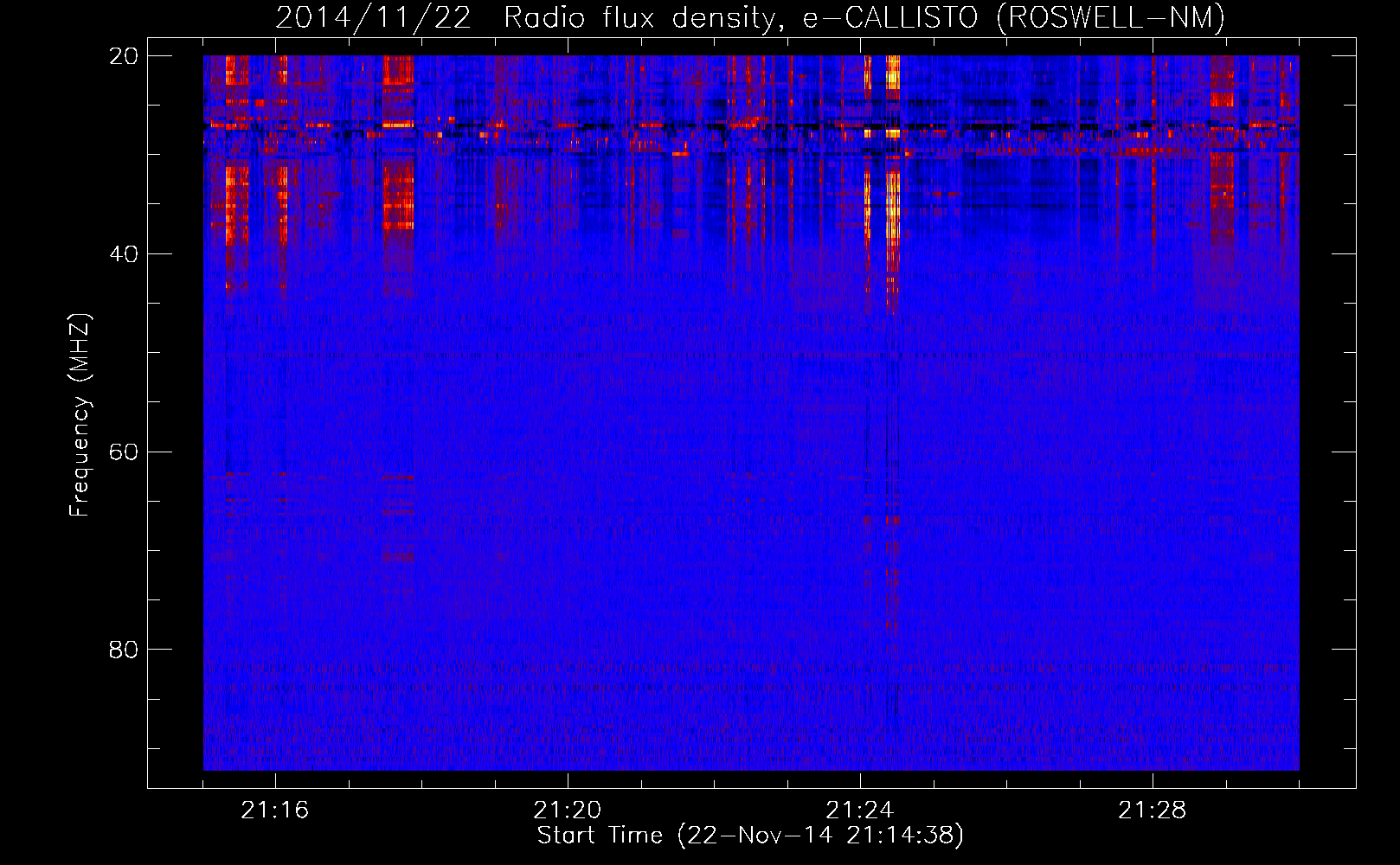
Task: Click the 20 frequency tick label
Action: pyautogui.click(x=123, y=56)
